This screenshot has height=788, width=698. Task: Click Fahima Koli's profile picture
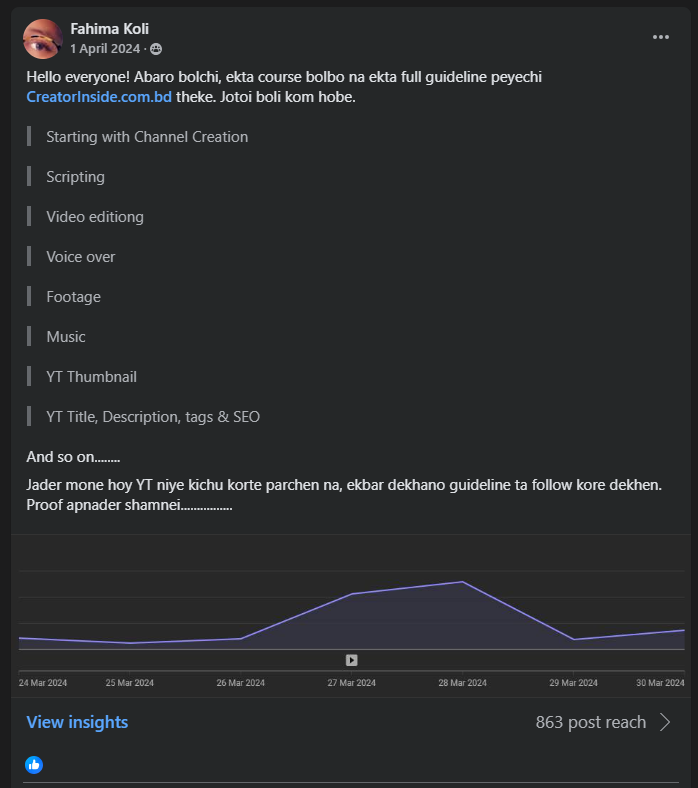[43, 38]
